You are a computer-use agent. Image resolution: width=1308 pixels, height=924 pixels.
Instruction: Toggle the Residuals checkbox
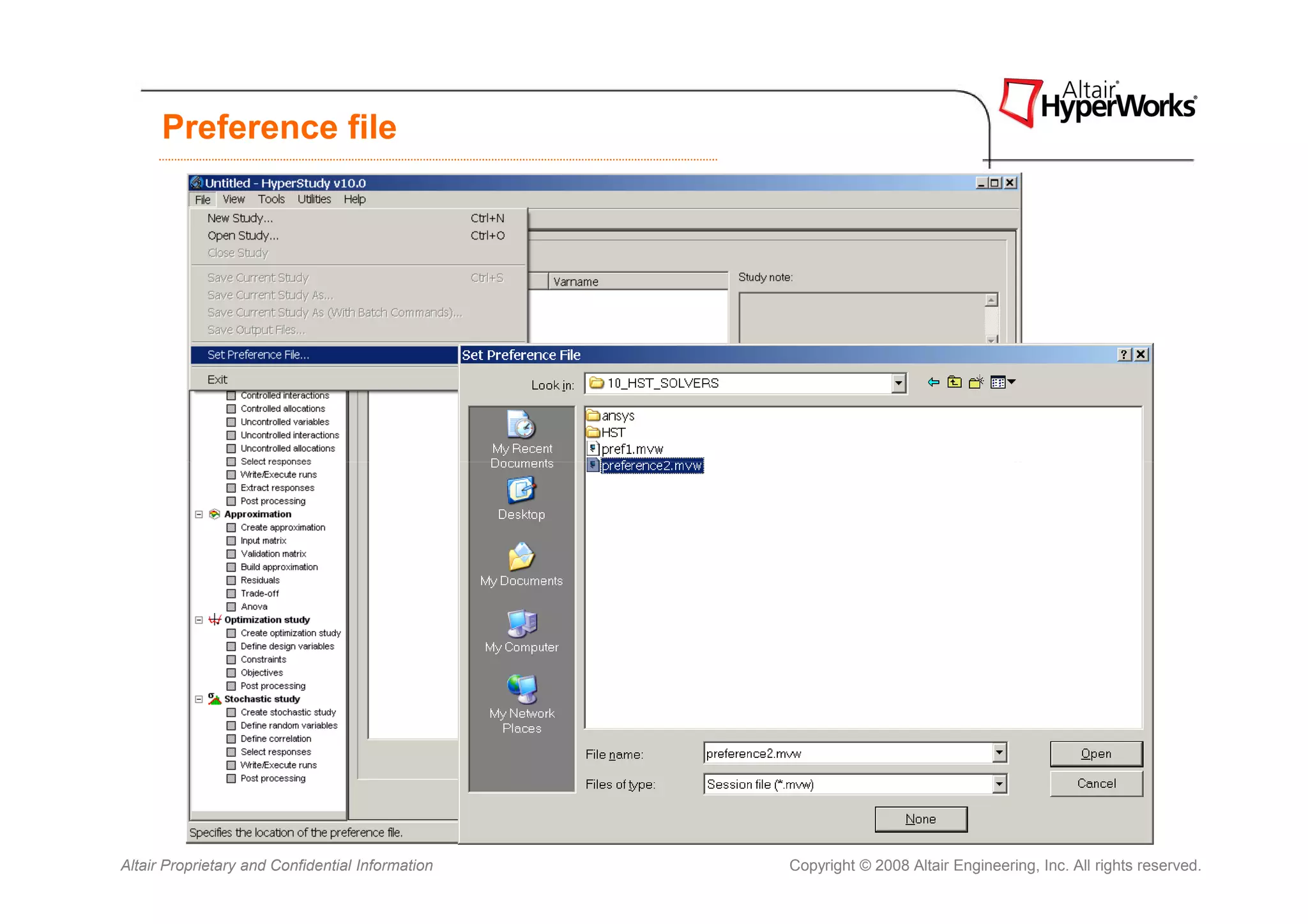231,580
